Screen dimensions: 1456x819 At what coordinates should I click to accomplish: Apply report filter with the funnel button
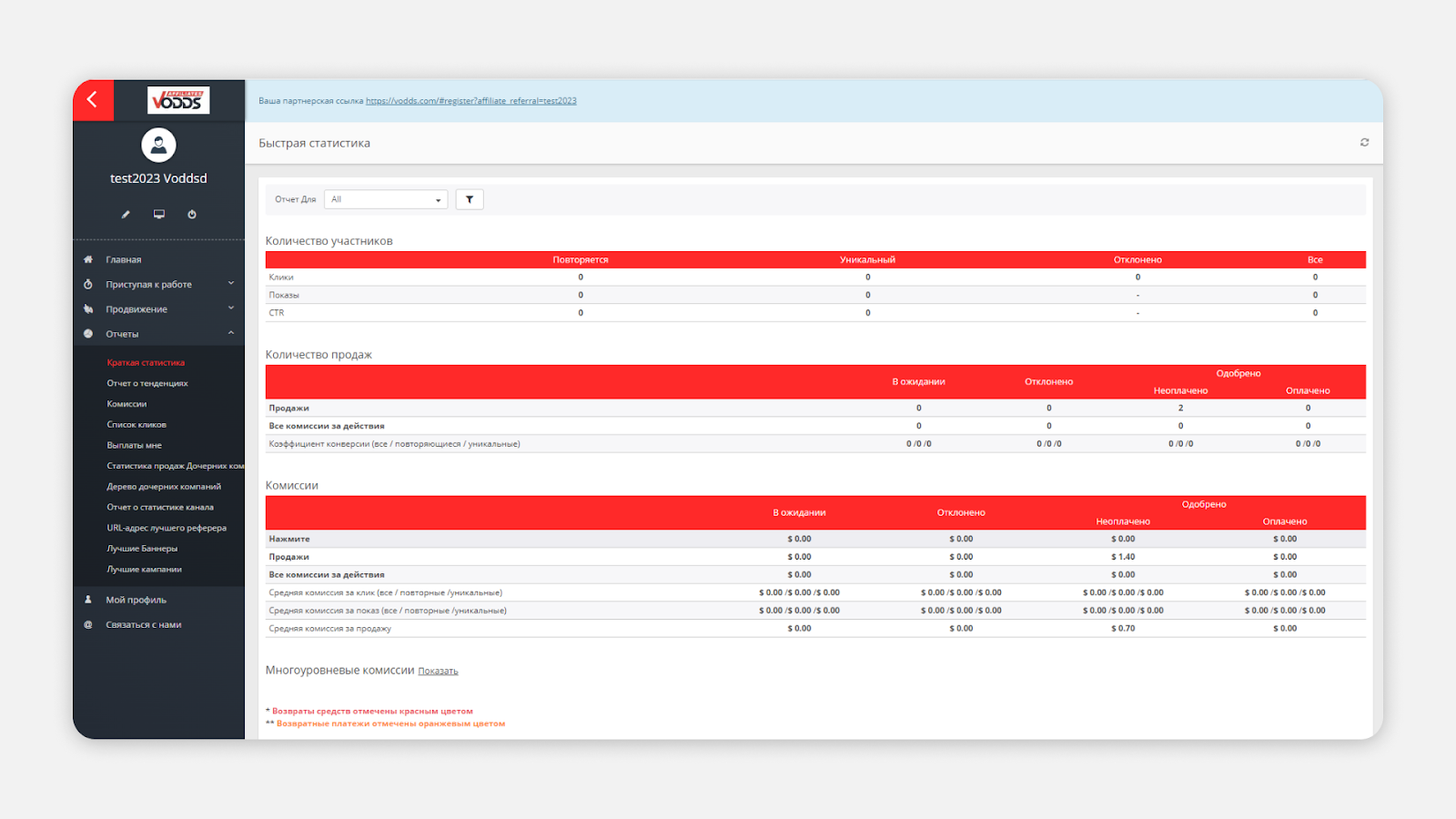click(x=470, y=199)
